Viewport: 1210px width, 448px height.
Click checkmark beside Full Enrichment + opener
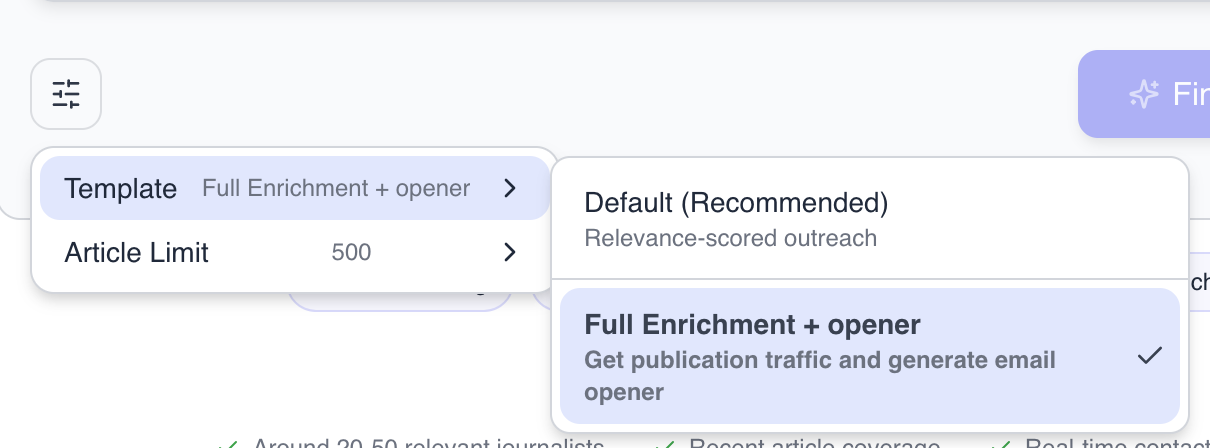pyautogui.click(x=1150, y=355)
